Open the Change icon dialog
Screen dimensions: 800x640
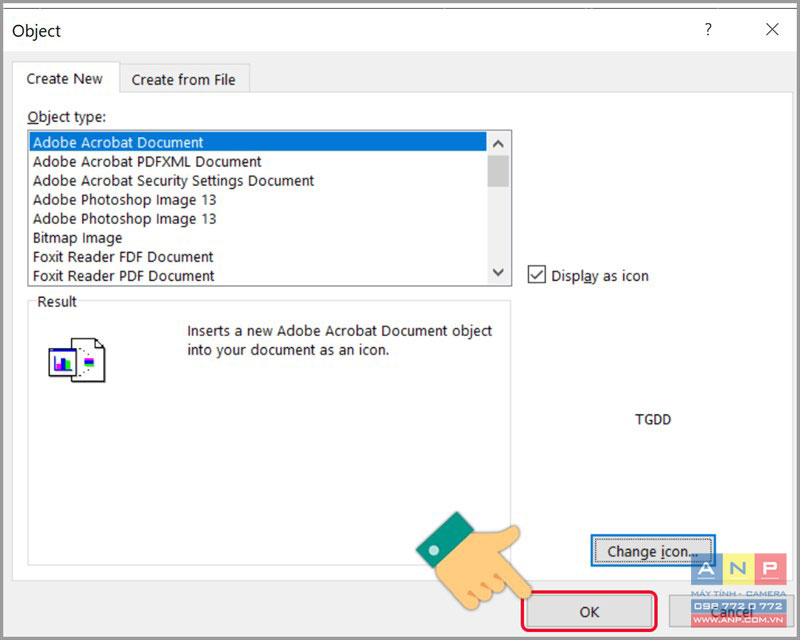[x=653, y=551]
